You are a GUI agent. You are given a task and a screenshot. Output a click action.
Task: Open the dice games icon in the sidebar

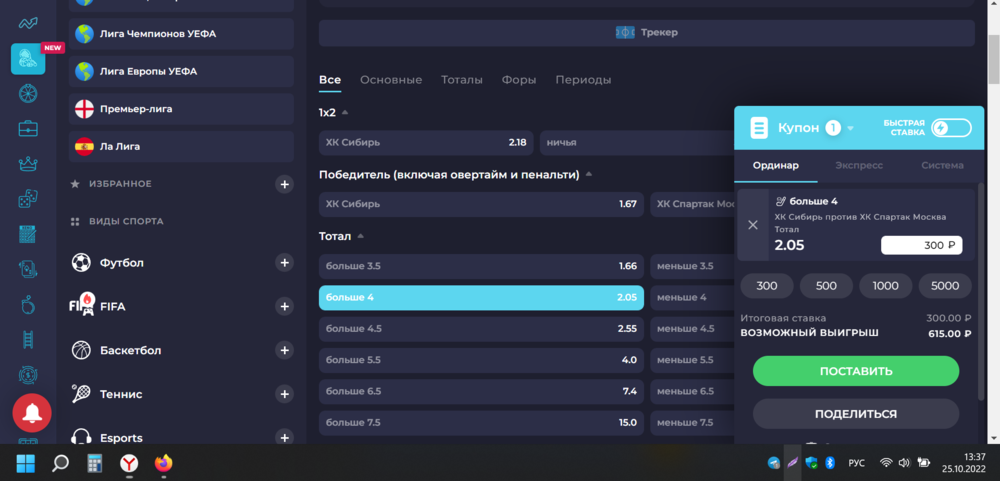(x=28, y=199)
